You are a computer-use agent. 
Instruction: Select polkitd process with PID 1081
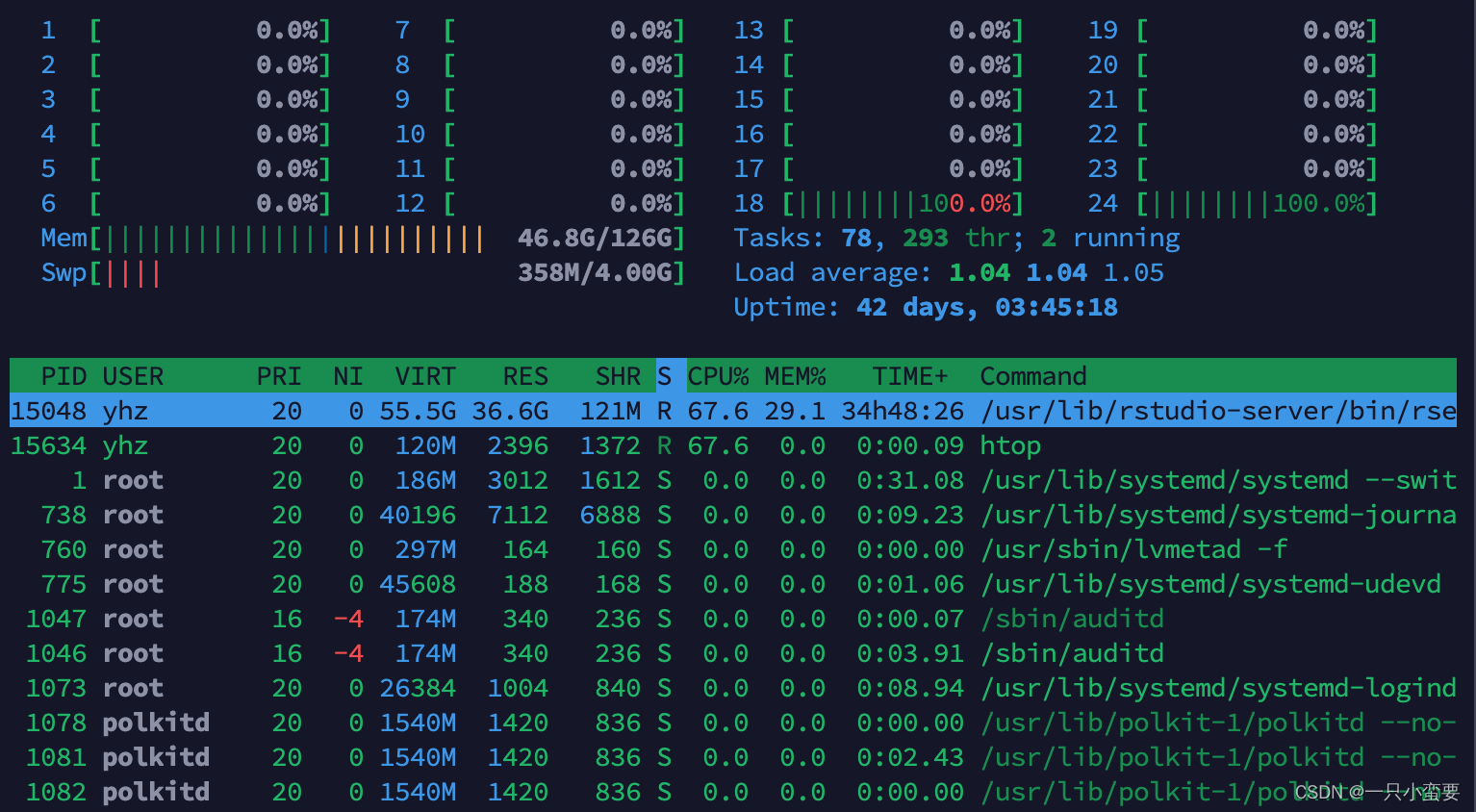(733, 757)
